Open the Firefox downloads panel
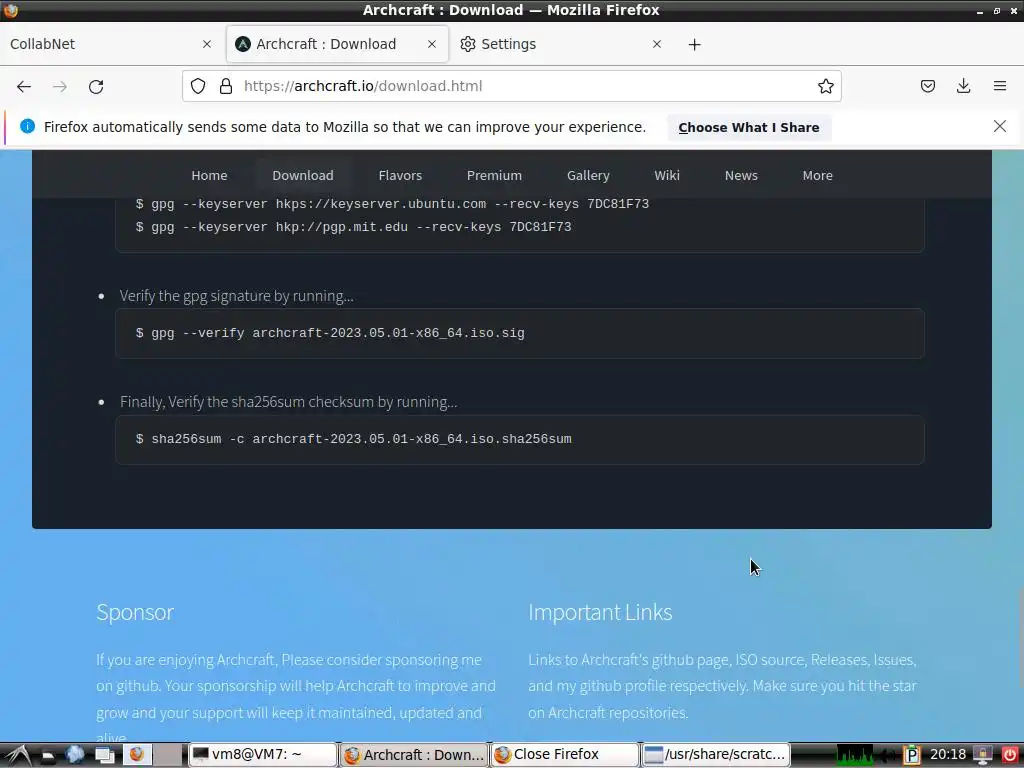Screen dimensions: 1024x768 point(963,86)
